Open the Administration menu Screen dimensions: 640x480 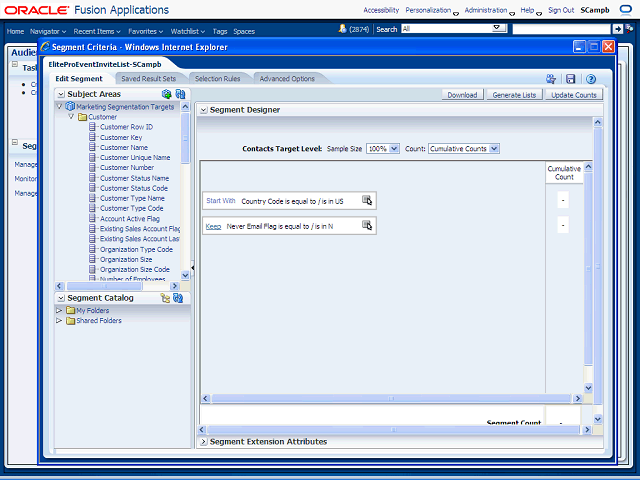489,10
